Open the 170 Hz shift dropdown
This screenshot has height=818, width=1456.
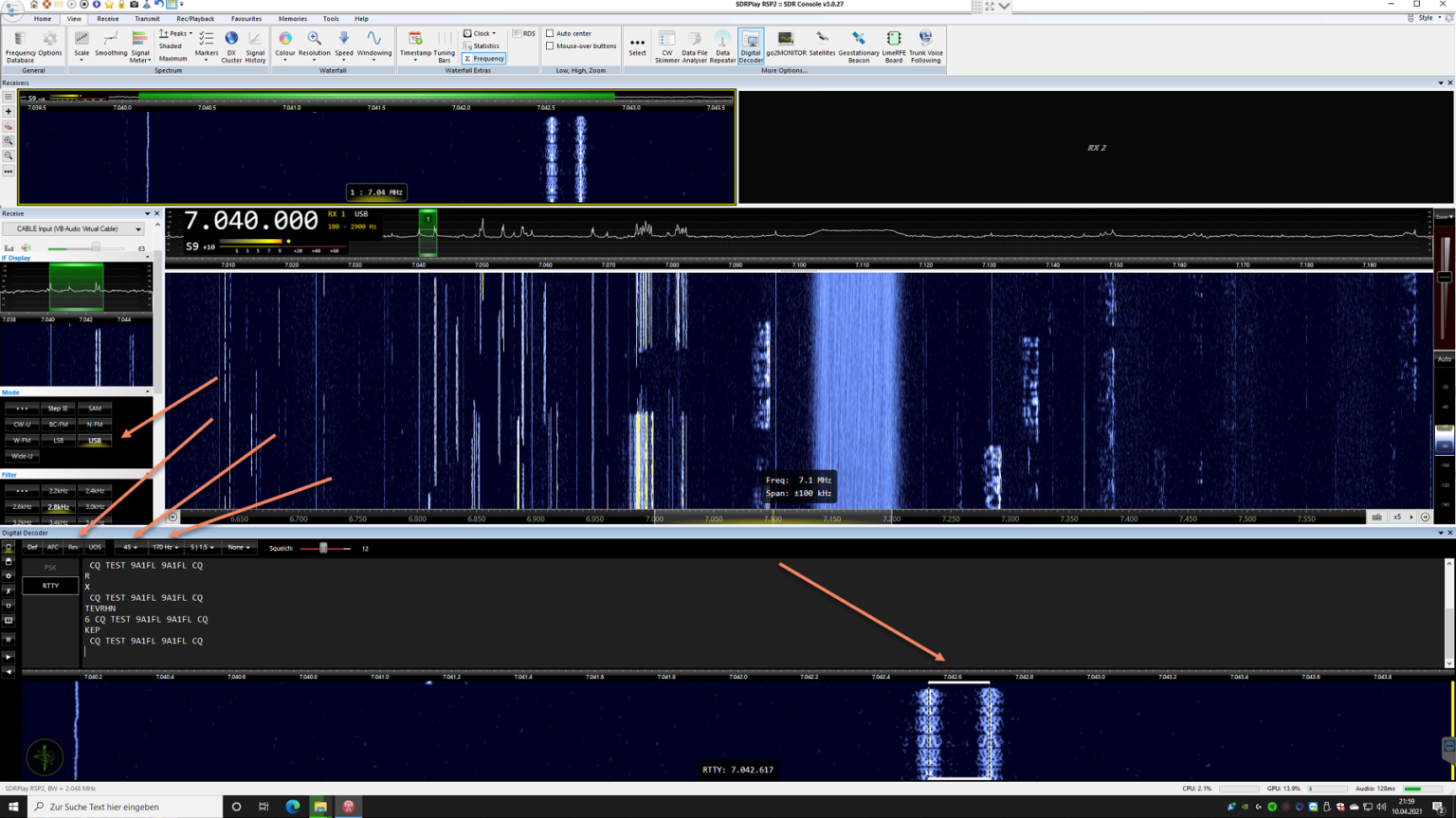165,547
